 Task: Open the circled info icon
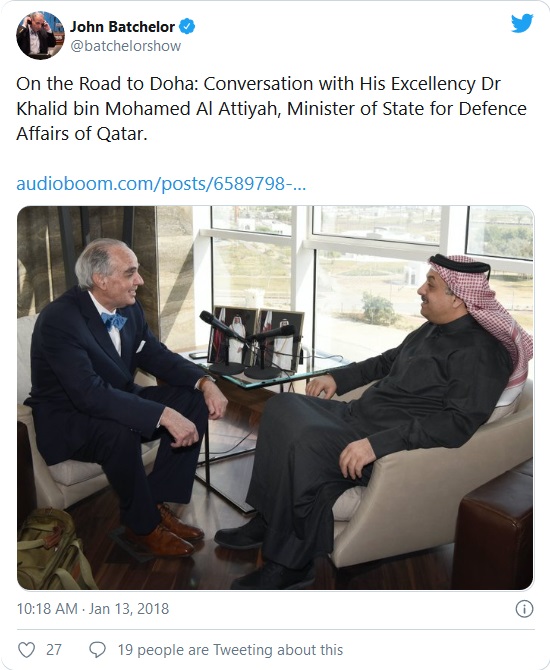[x=524, y=608]
